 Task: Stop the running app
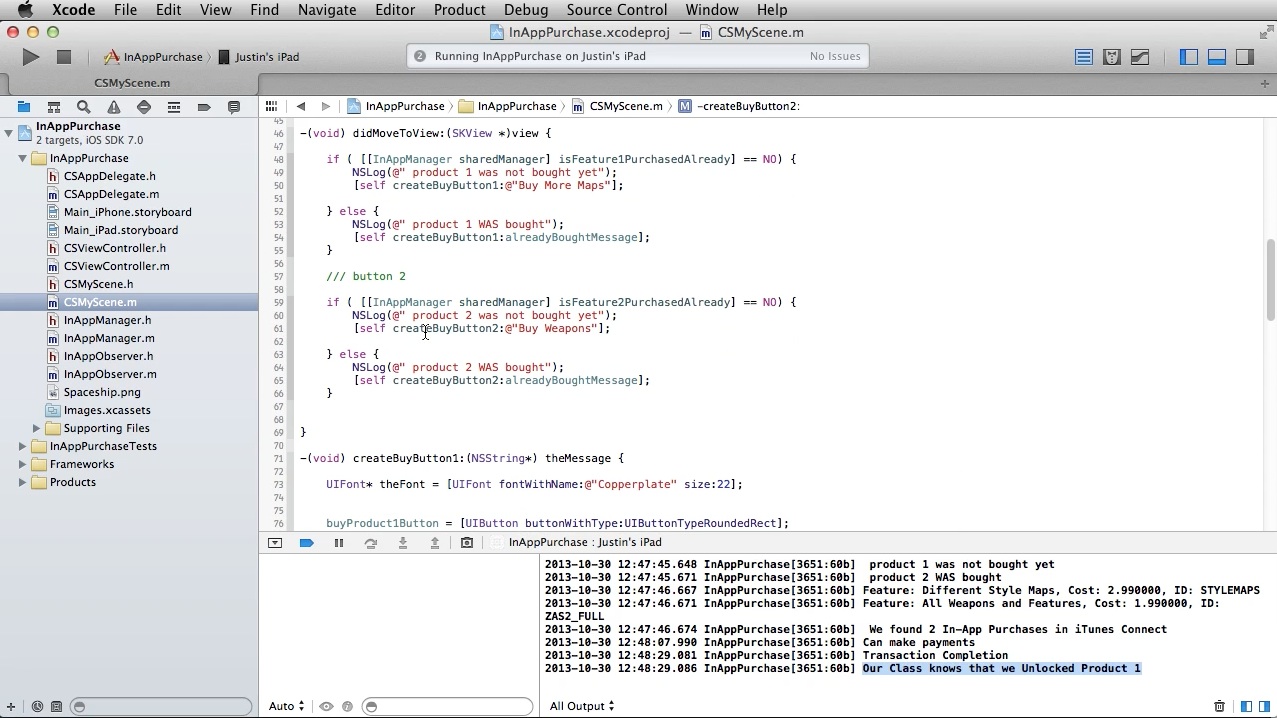[x=64, y=57]
